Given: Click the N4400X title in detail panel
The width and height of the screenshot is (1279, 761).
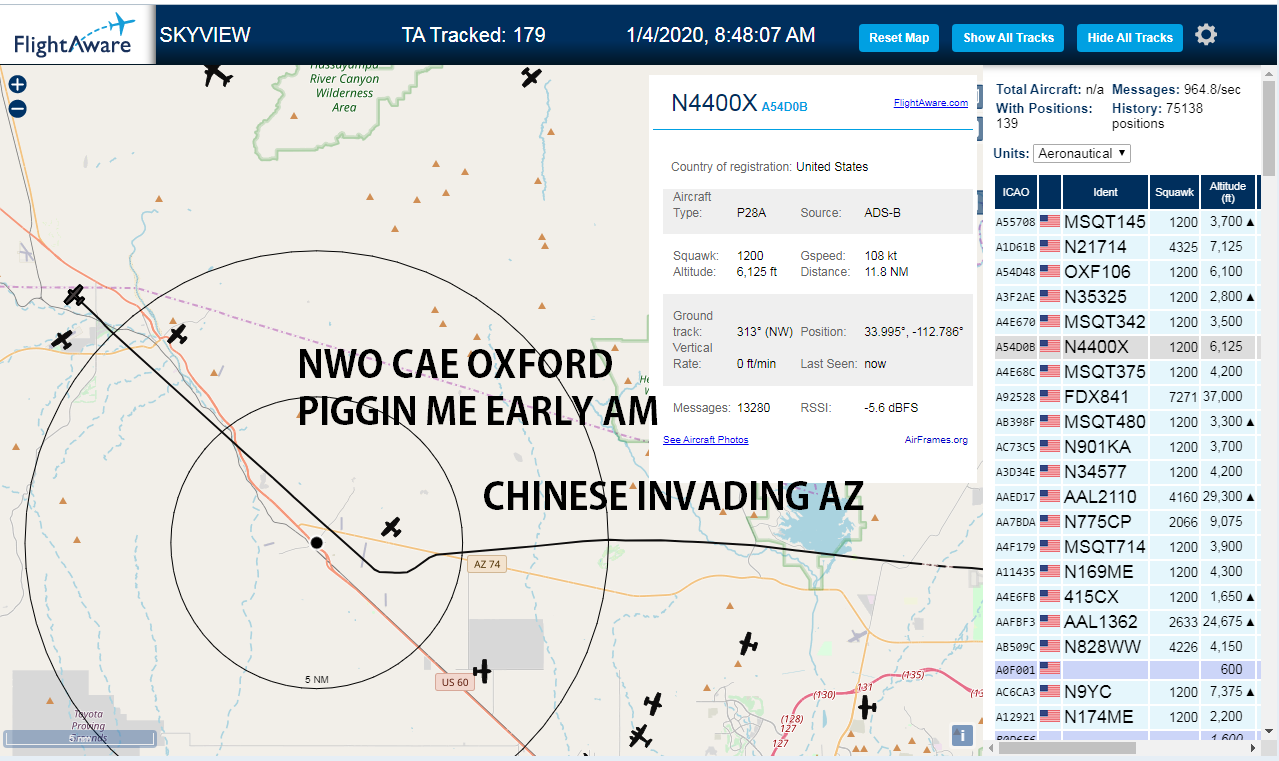Looking at the screenshot, I should point(714,103).
